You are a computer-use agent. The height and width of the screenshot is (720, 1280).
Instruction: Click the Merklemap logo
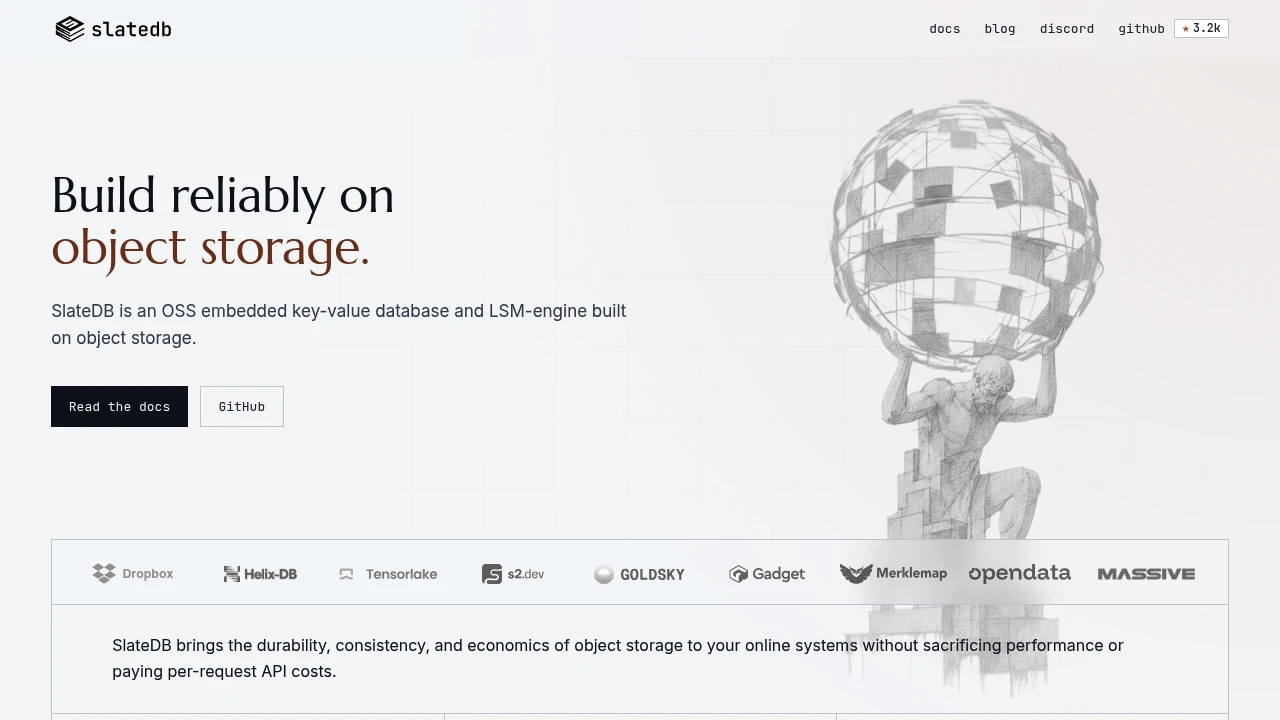(x=893, y=573)
